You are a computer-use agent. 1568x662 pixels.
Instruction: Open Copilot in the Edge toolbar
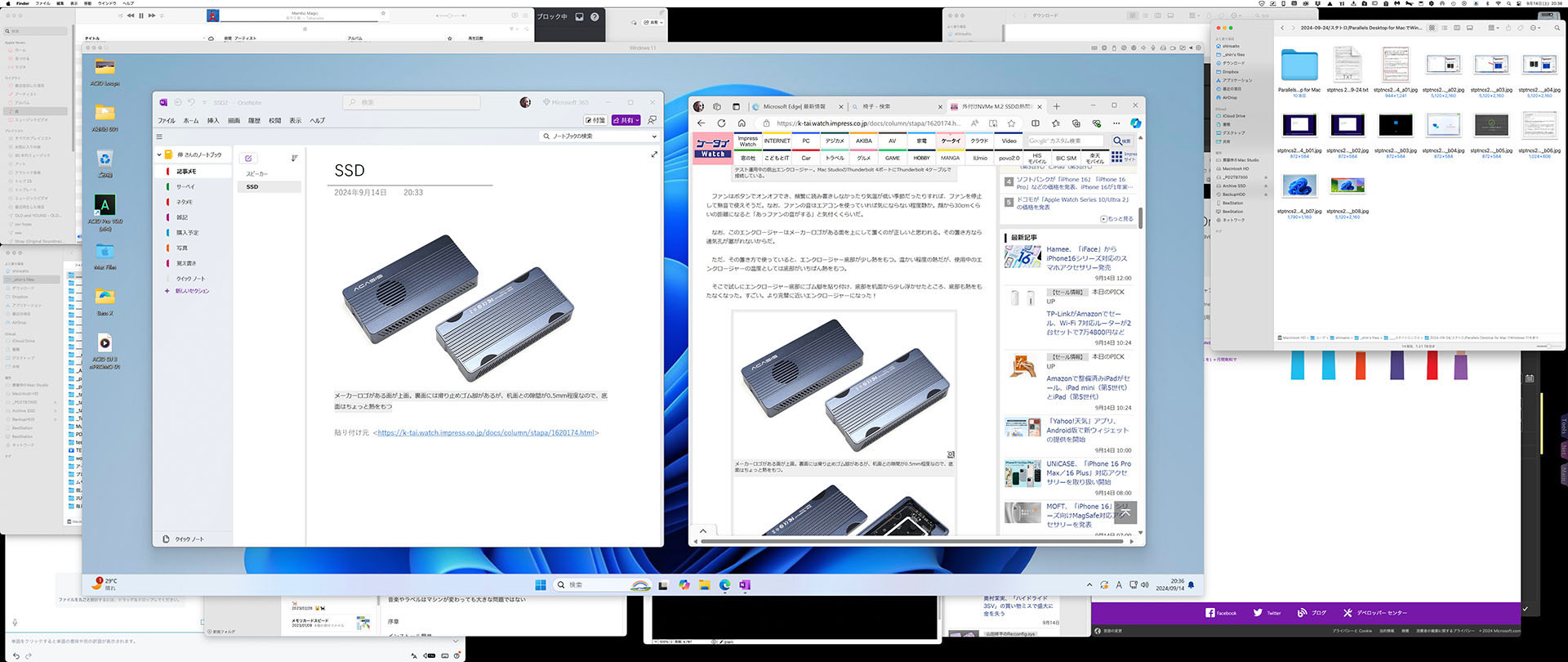(x=1135, y=123)
